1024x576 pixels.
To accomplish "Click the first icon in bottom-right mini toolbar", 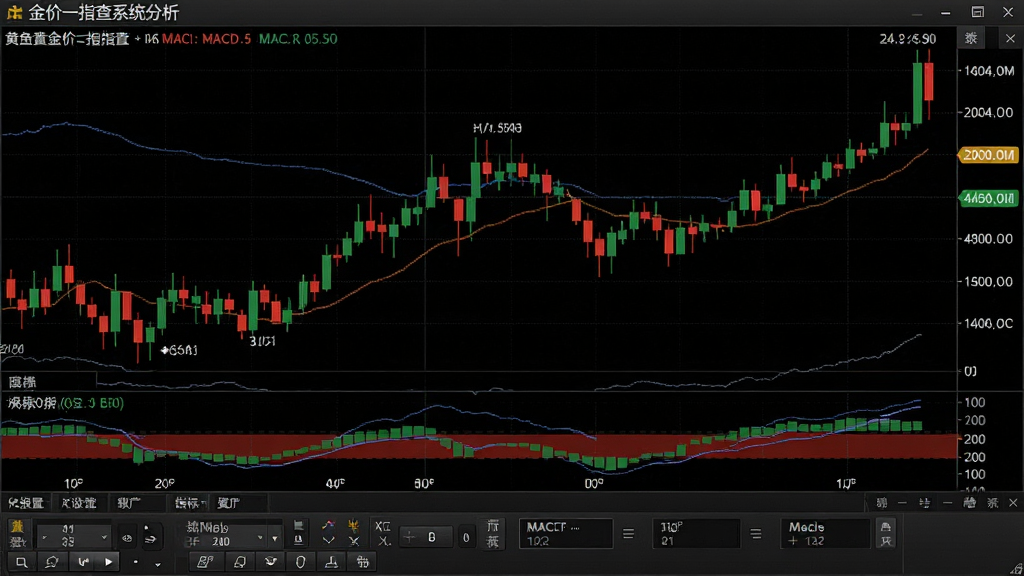I will coord(882,502).
